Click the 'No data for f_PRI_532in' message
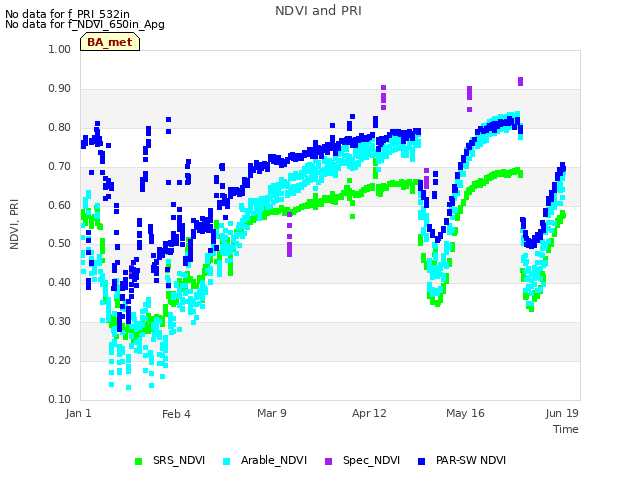640x480 pixels. (67, 14)
